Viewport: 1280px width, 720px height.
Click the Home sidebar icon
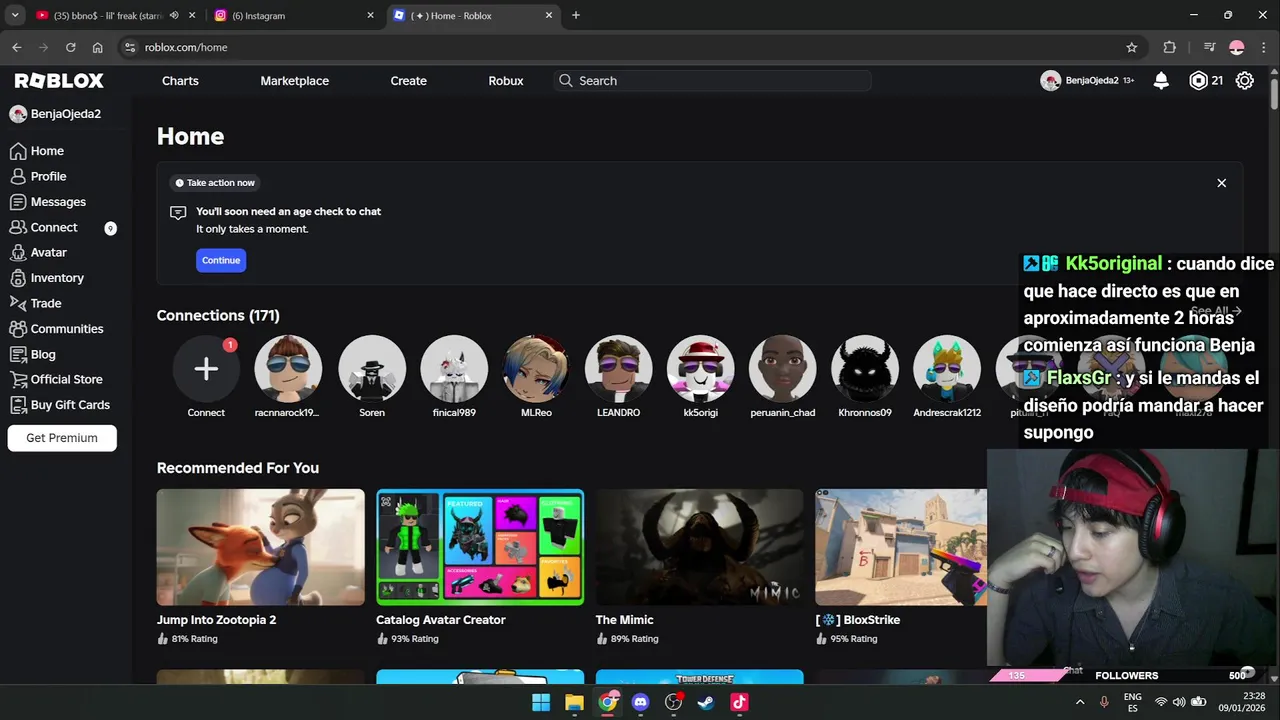[x=18, y=151]
